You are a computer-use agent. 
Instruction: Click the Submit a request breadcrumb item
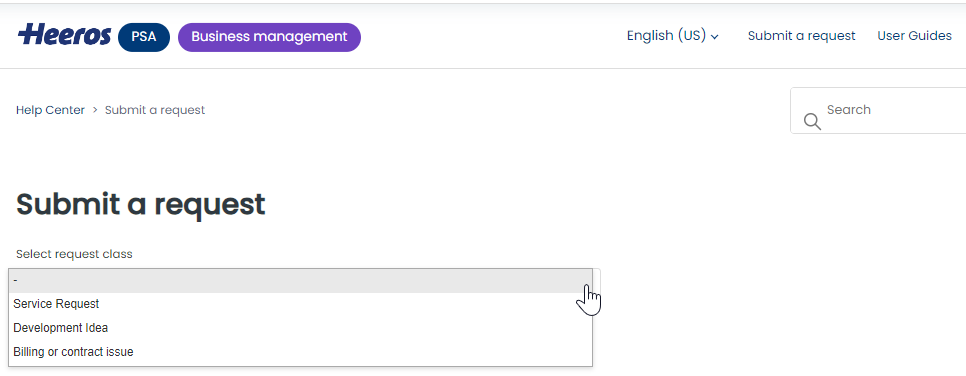click(x=155, y=110)
